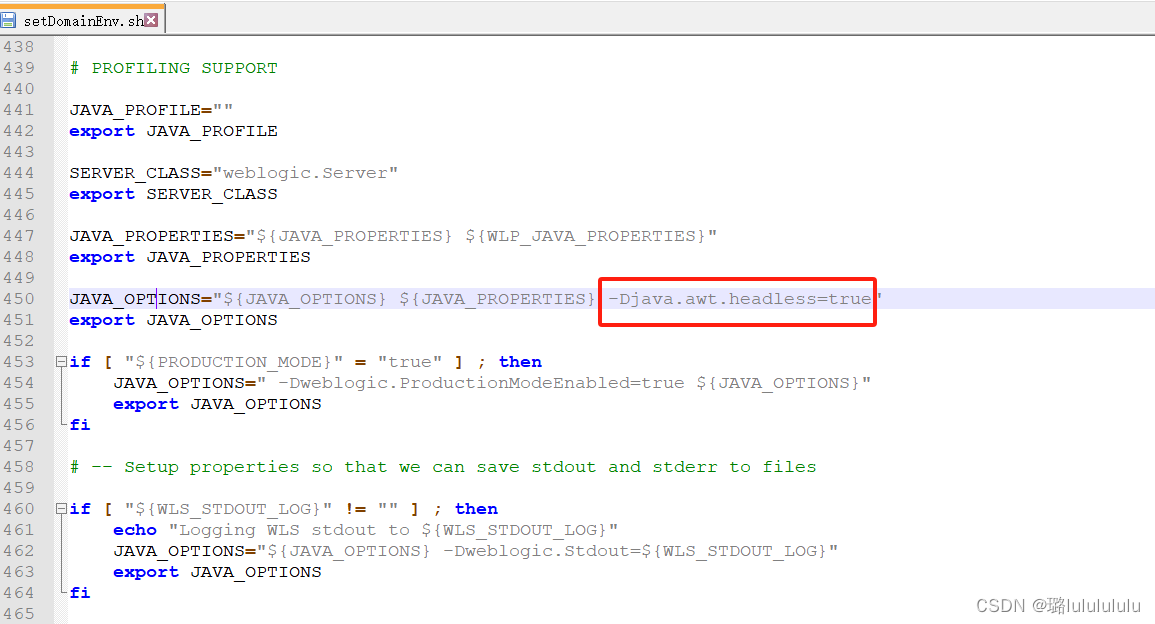Click ${WLP_JAVA_PROPERTIES} variable text

pos(586,236)
